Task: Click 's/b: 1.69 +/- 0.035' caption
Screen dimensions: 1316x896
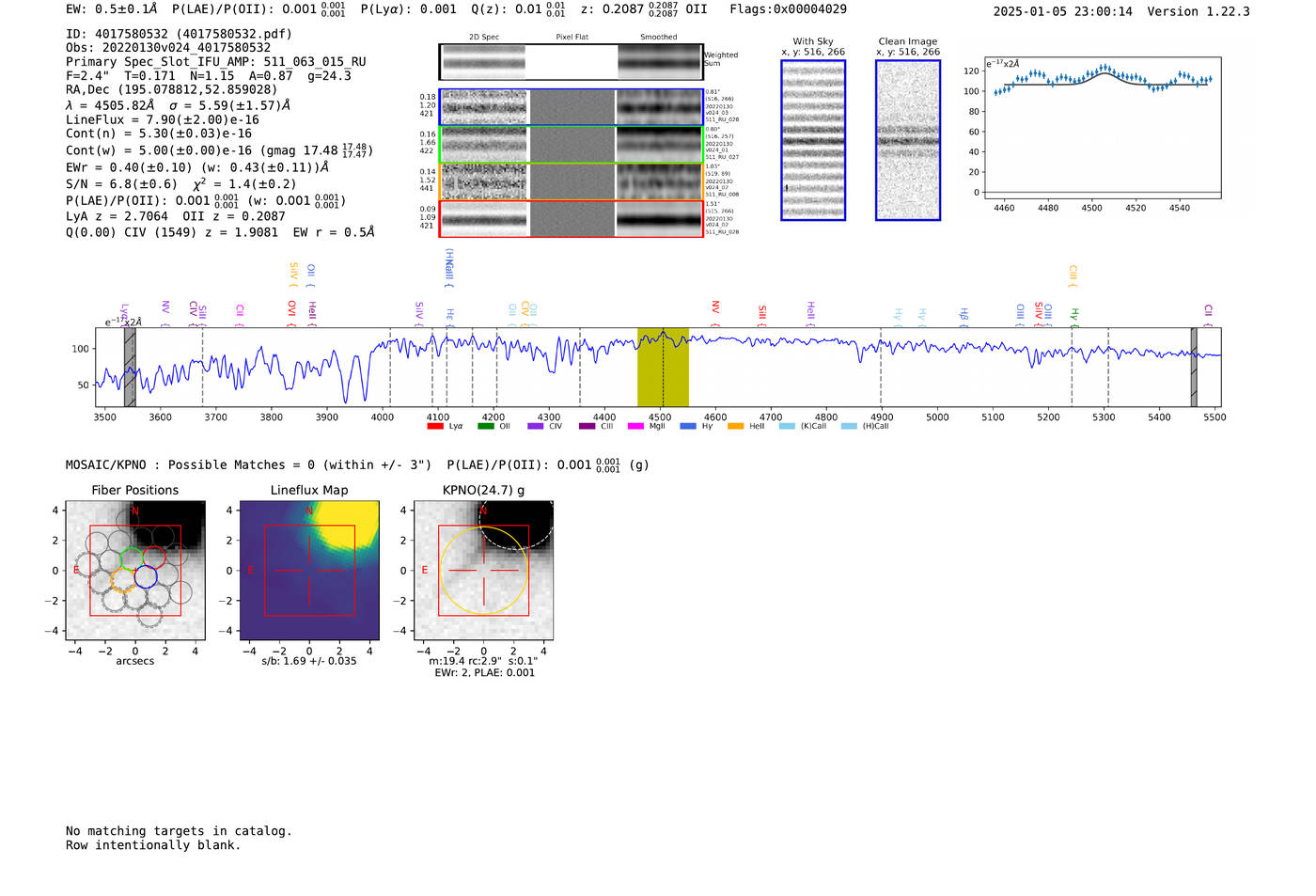Action: pyautogui.click(x=309, y=661)
